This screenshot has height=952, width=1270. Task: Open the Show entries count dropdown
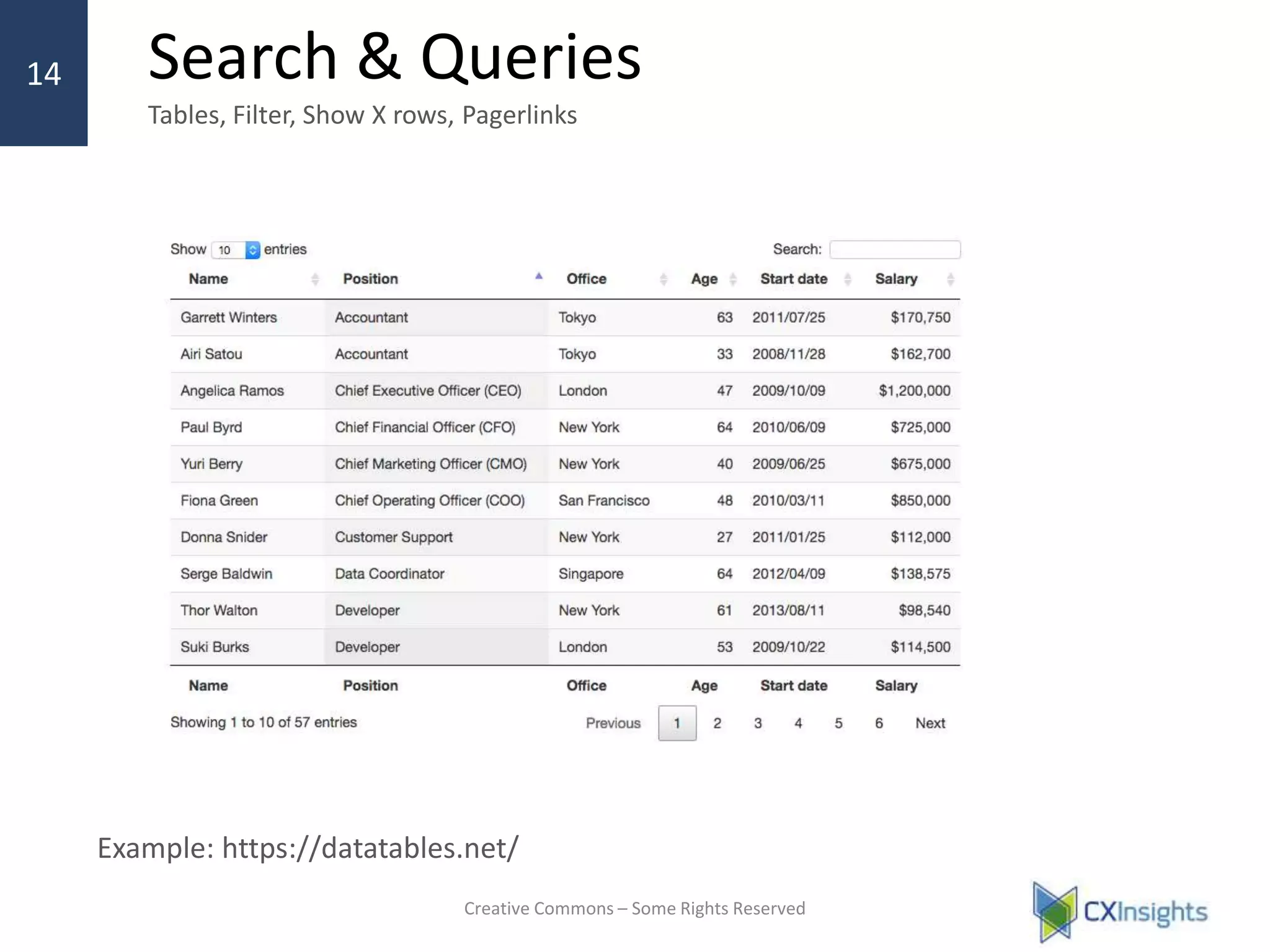pyautogui.click(x=236, y=250)
